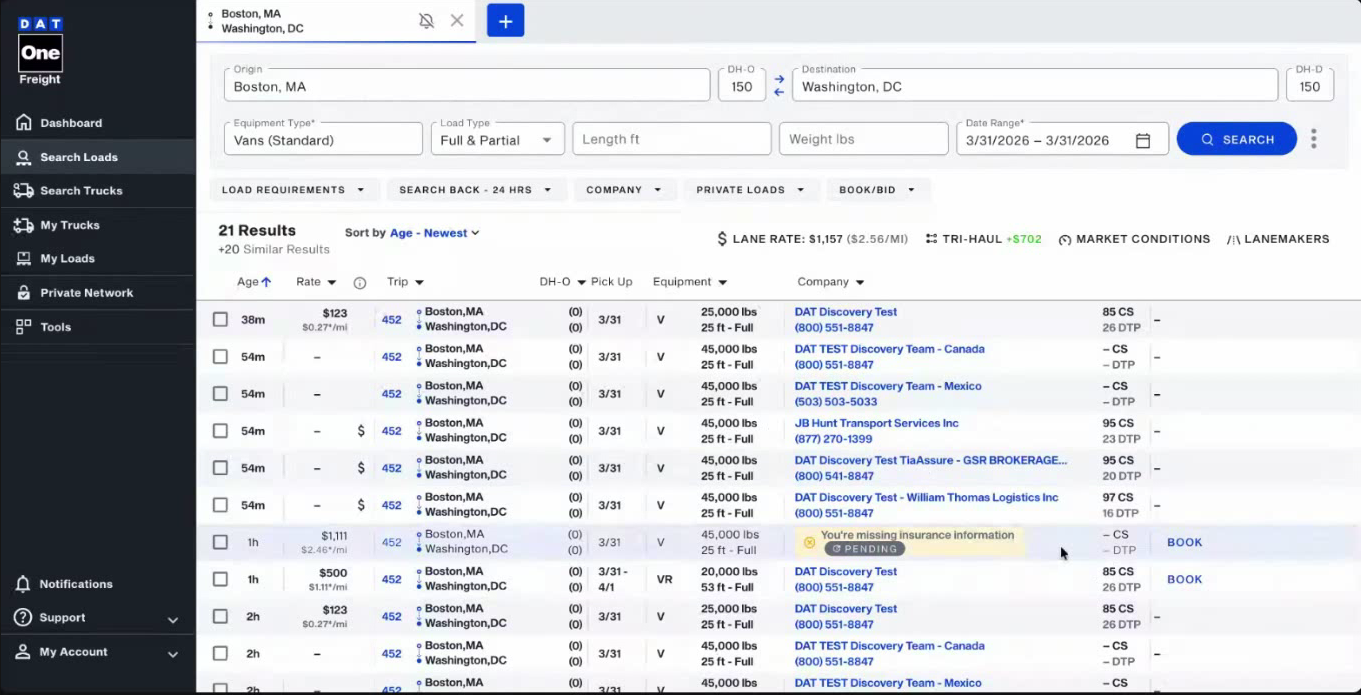Open the Load Requirements filter dropdown

[x=293, y=190]
